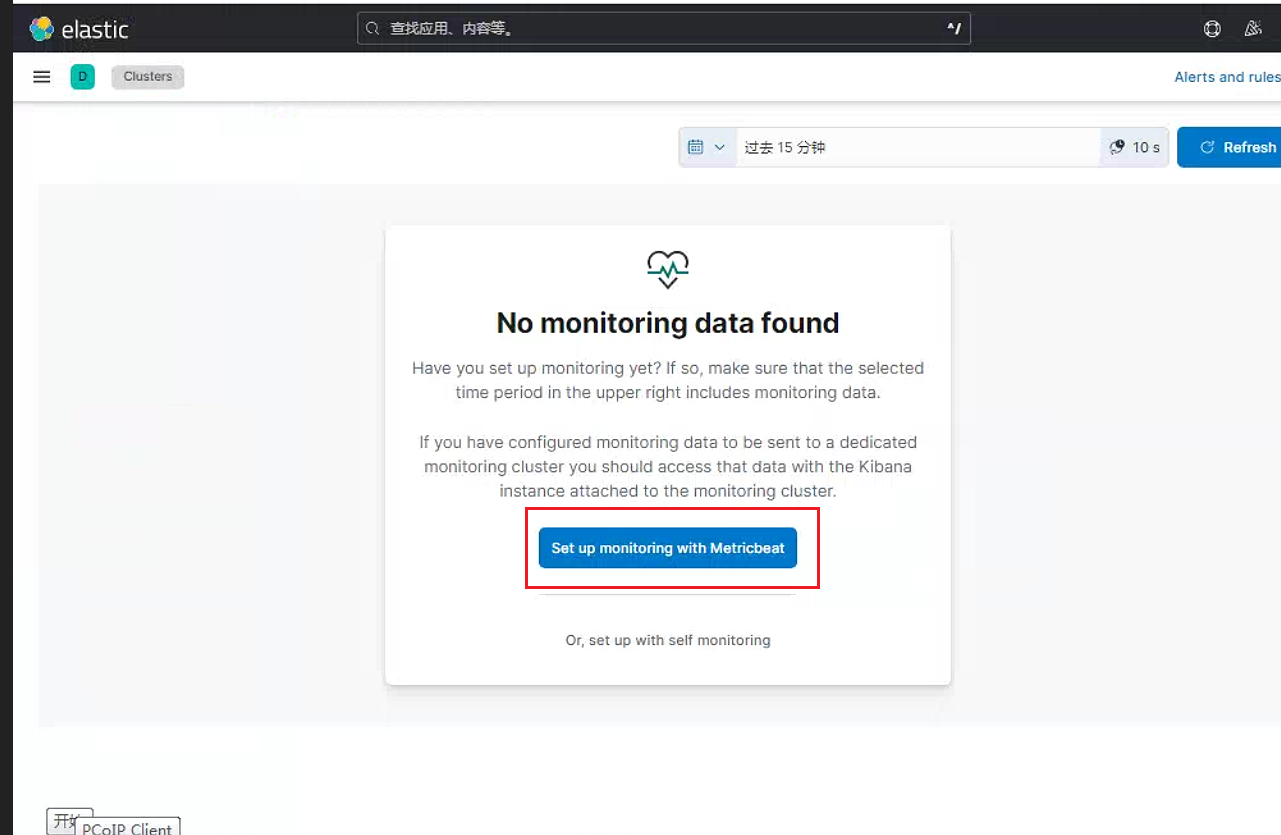The height and width of the screenshot is (835, 1281).
Task: Click the Refresh button
Action: 1231,147
